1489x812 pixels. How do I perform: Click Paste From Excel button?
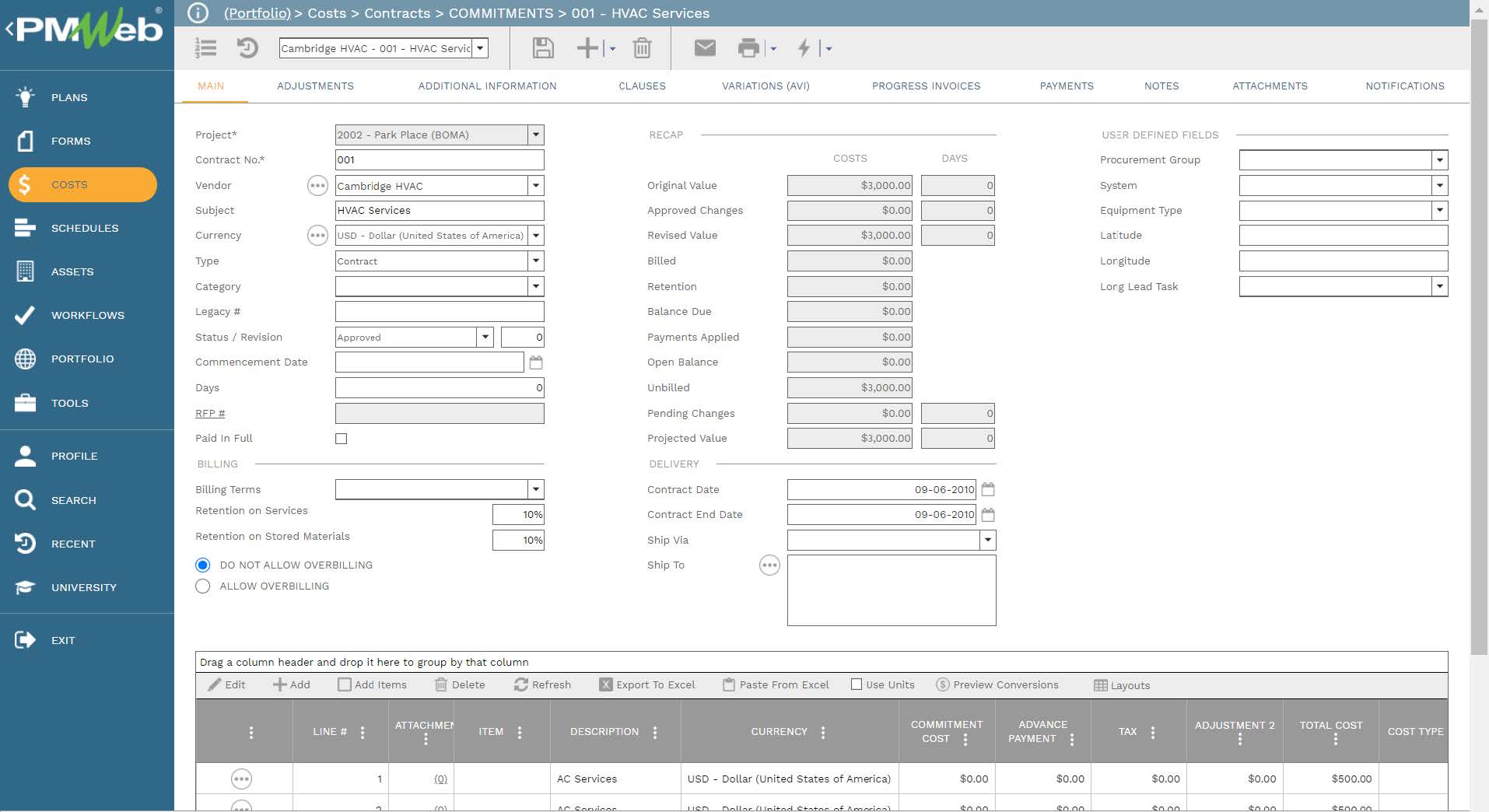point(776,684)
